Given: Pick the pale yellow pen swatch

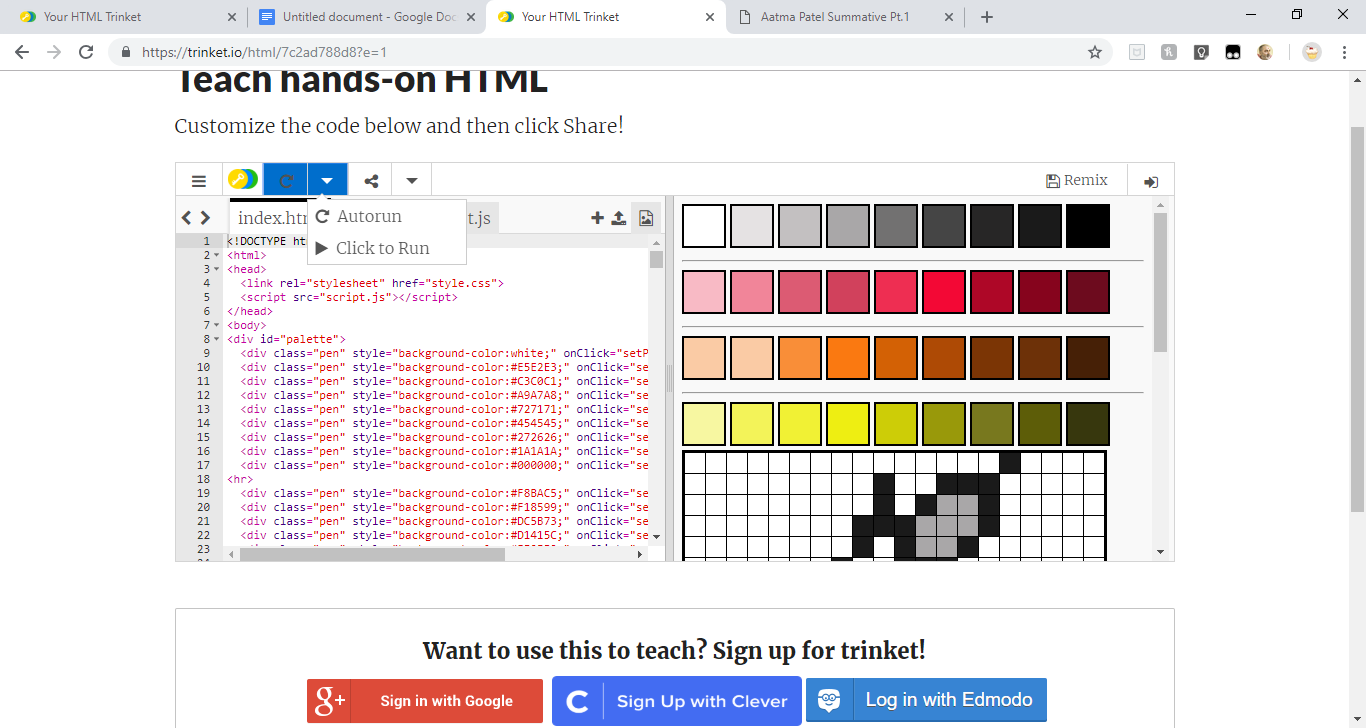Looking at the screenshot, I should pyautogui.click(x=704, y=424).
